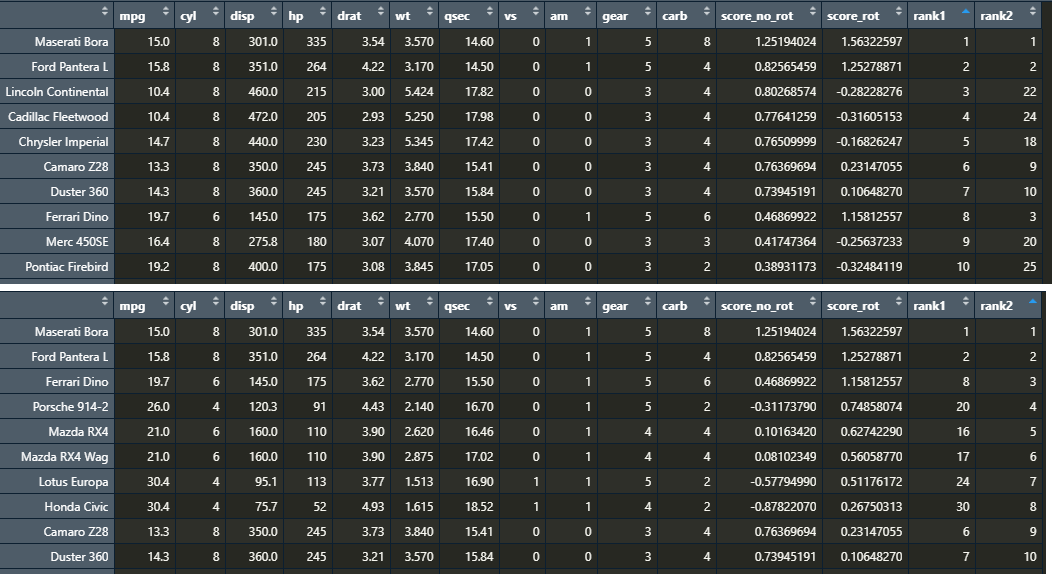1052x578 pixels.
Task: Select Maserati Bora in the top table
Action: (72, 42)
